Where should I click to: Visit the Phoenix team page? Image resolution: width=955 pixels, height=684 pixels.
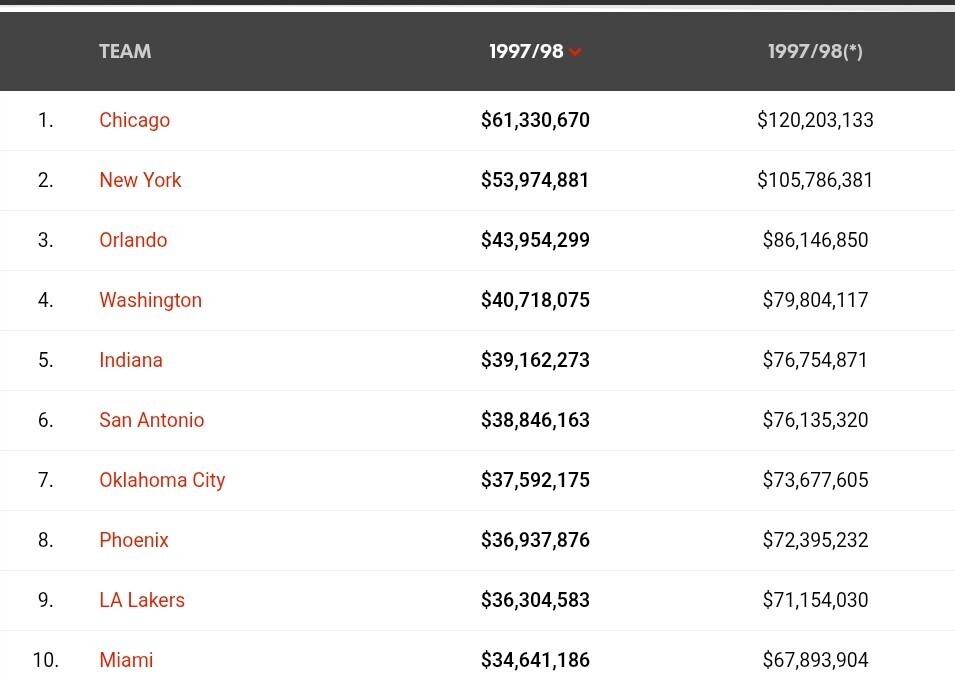[x=133, y=540]
